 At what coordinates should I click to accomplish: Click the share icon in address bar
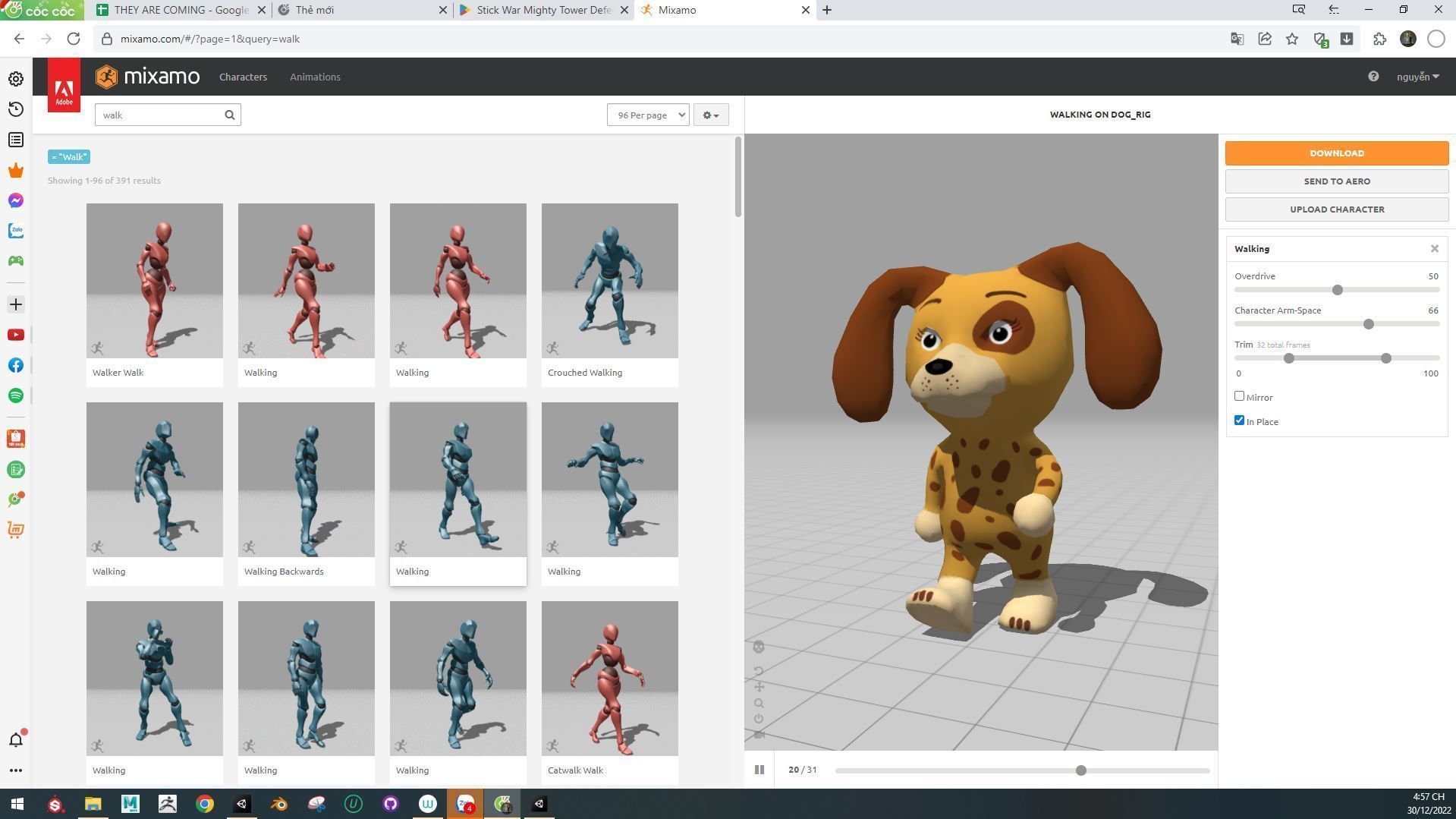click(1265, 39)
